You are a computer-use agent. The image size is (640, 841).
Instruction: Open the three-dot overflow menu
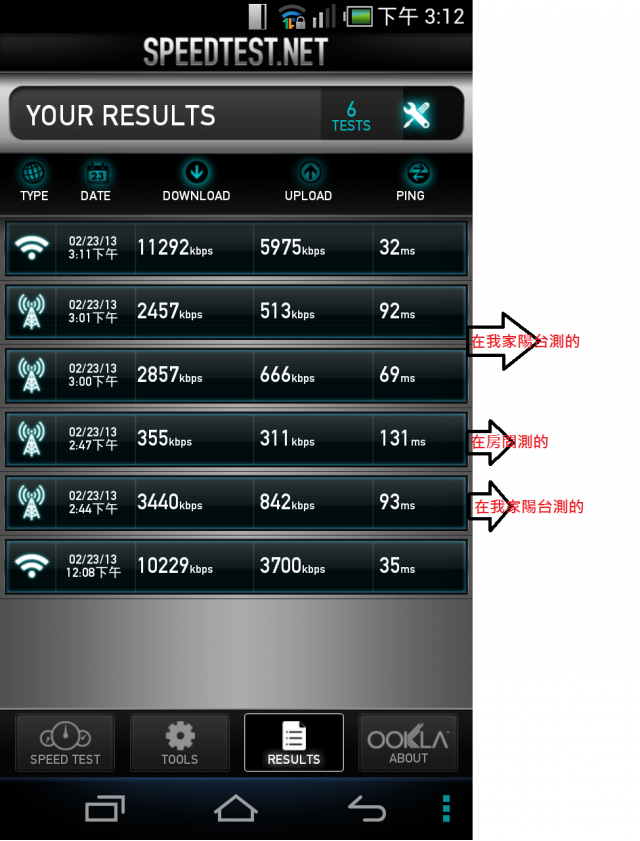[x=446, y=808]
